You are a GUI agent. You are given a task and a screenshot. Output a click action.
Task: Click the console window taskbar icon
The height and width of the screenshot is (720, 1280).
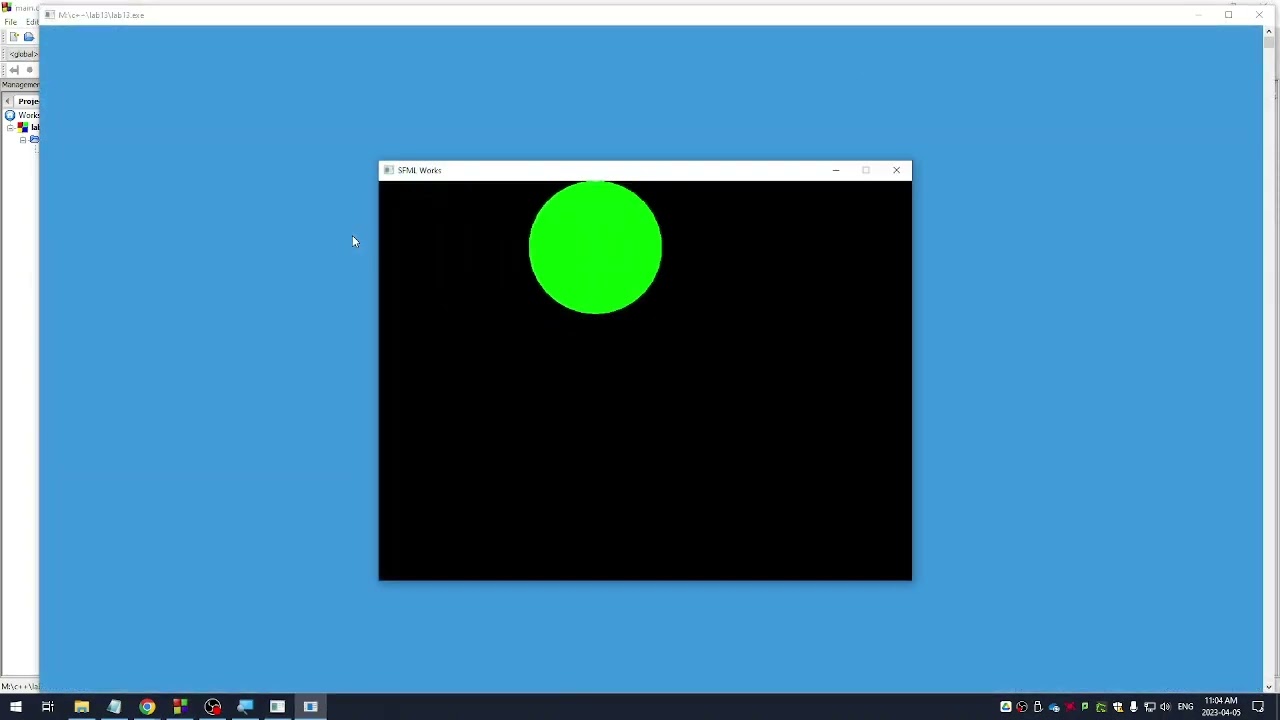[x=278, y=707]
